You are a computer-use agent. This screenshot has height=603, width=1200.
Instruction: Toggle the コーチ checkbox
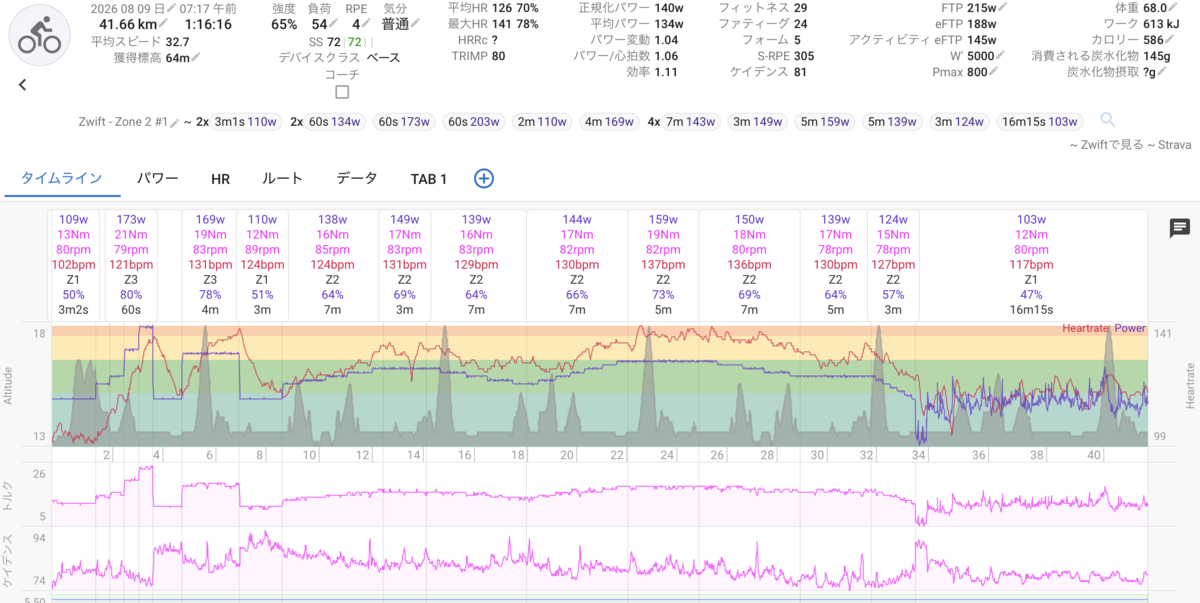click(342, 92)
